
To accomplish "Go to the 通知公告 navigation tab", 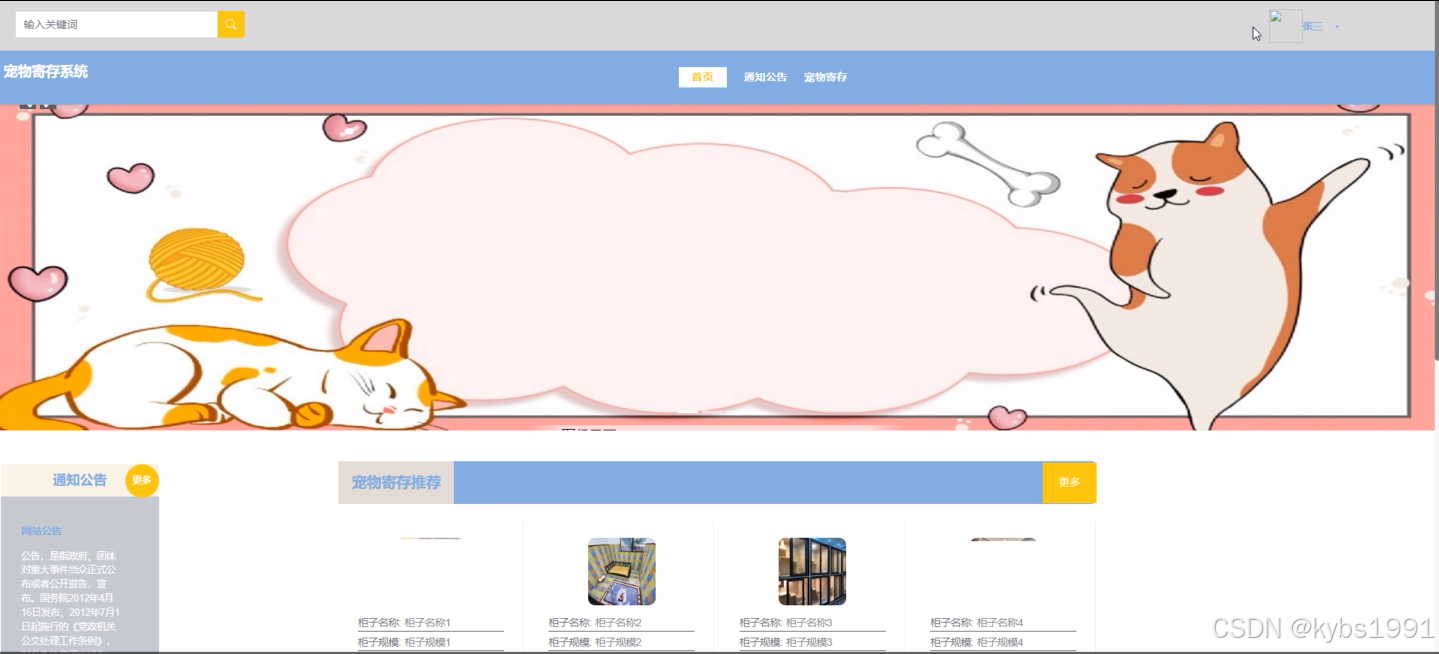I will point(765,77).
